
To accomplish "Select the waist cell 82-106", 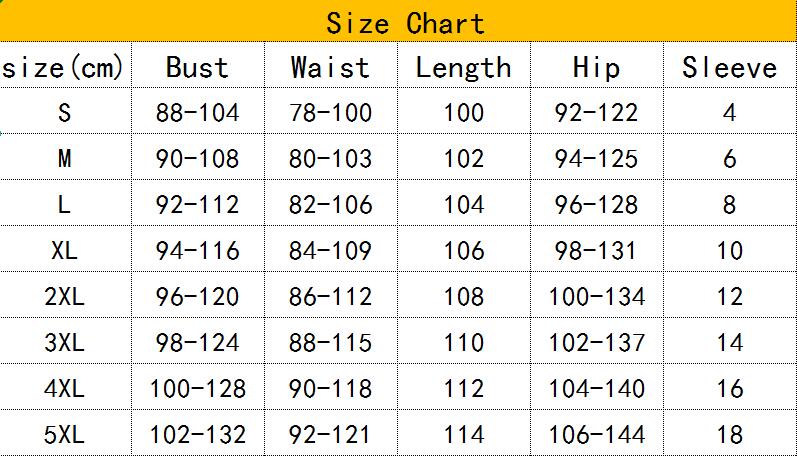I will pos(331,203).
